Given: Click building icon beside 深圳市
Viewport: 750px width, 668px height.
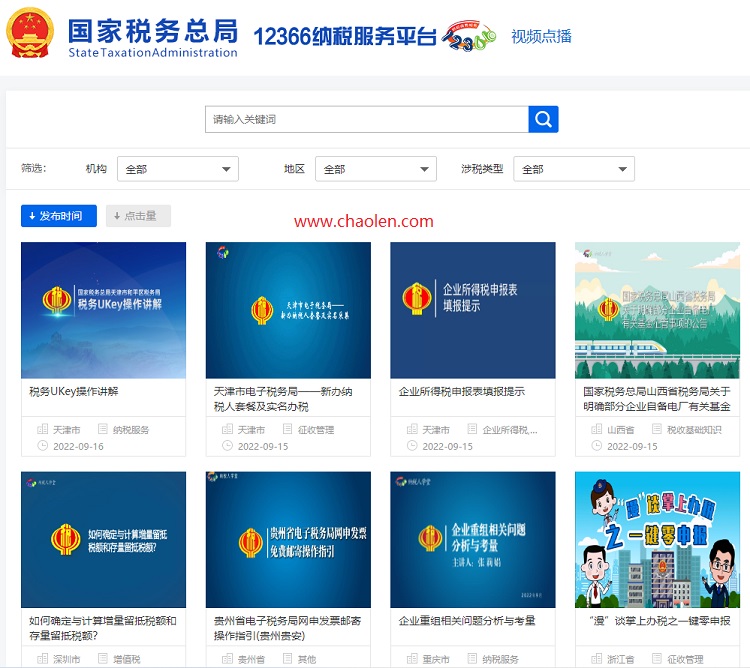Looking at the screenshot, I should [43, 658].
